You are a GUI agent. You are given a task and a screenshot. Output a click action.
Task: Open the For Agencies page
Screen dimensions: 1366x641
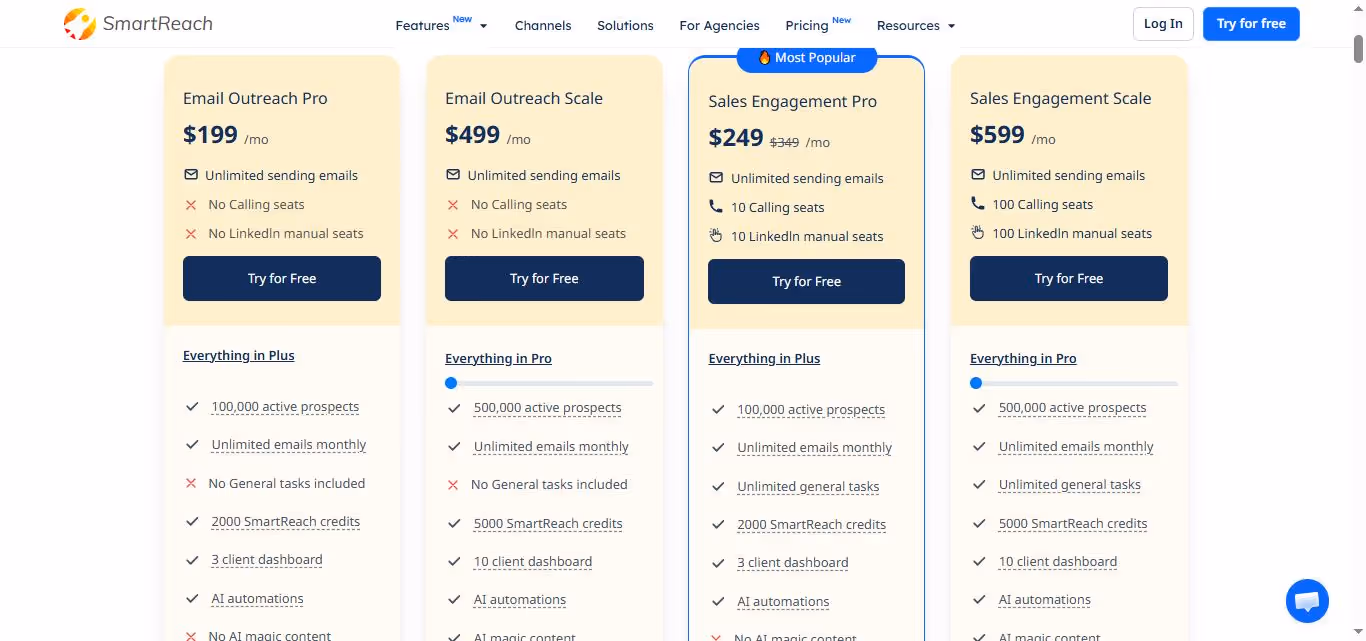coord(719,25)
